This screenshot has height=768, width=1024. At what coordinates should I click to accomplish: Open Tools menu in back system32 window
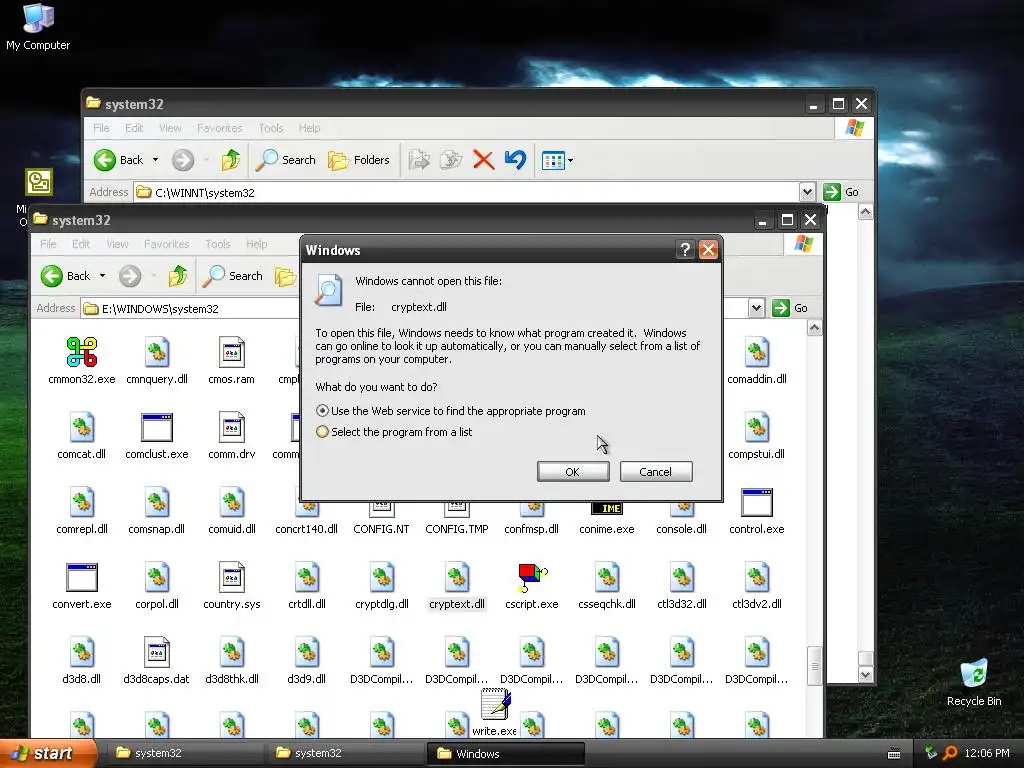point(270,128)
